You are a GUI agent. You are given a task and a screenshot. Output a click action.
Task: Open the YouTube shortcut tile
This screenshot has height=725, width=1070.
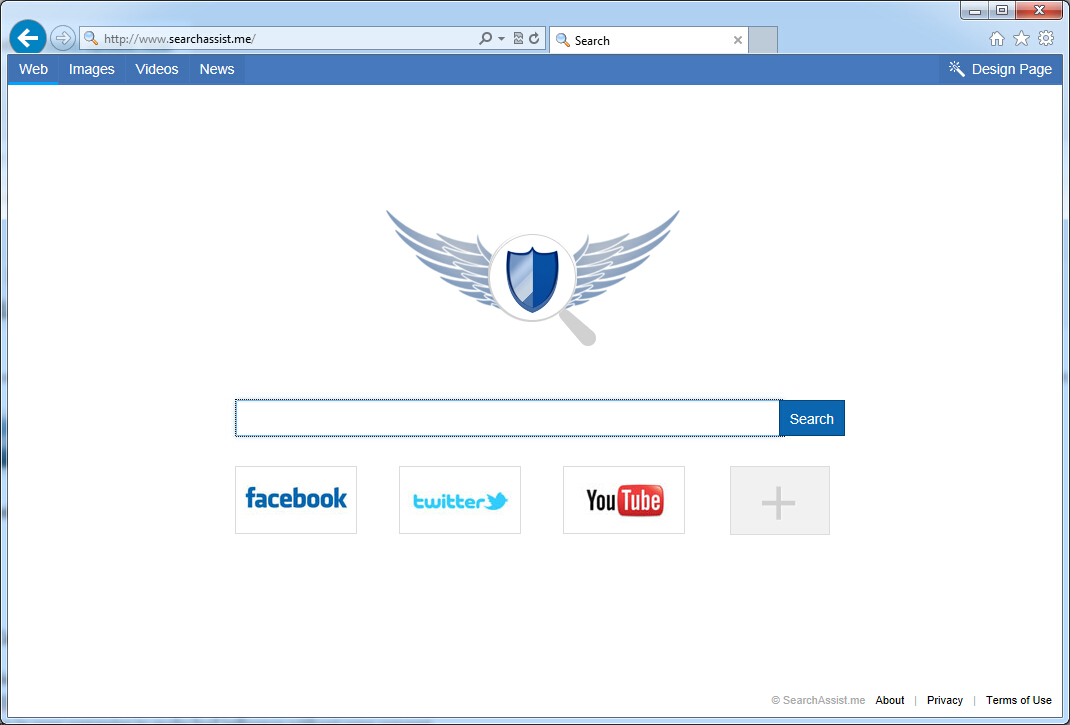pyautogui.click(x=624, y=500)
